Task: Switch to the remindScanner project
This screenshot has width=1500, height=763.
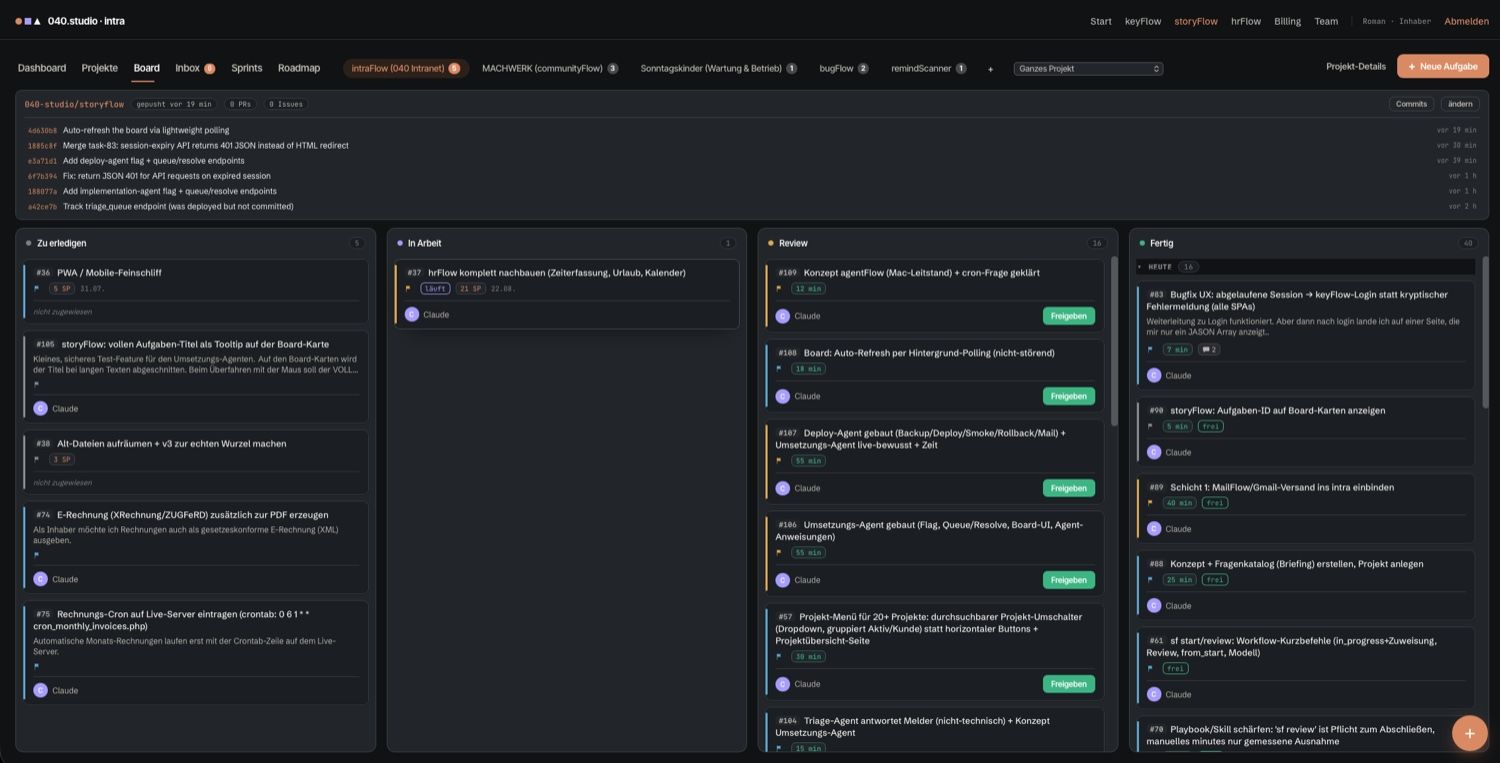Action: click(x=929, y=69)
